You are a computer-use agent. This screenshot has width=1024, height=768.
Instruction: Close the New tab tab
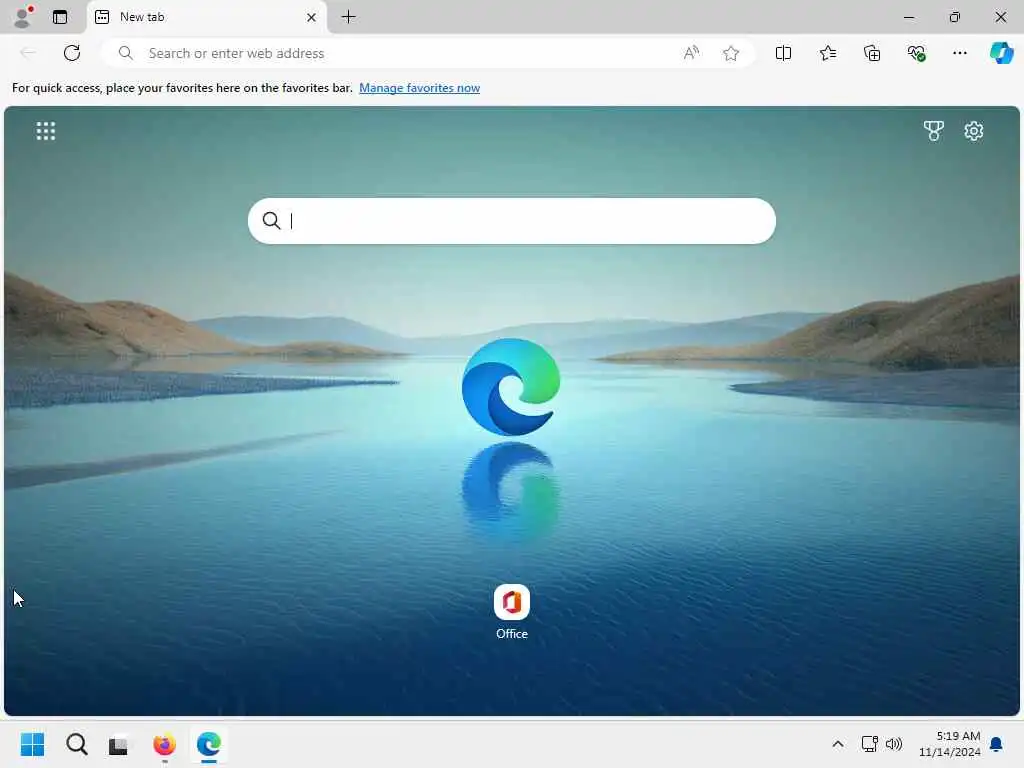click(312, 17)
